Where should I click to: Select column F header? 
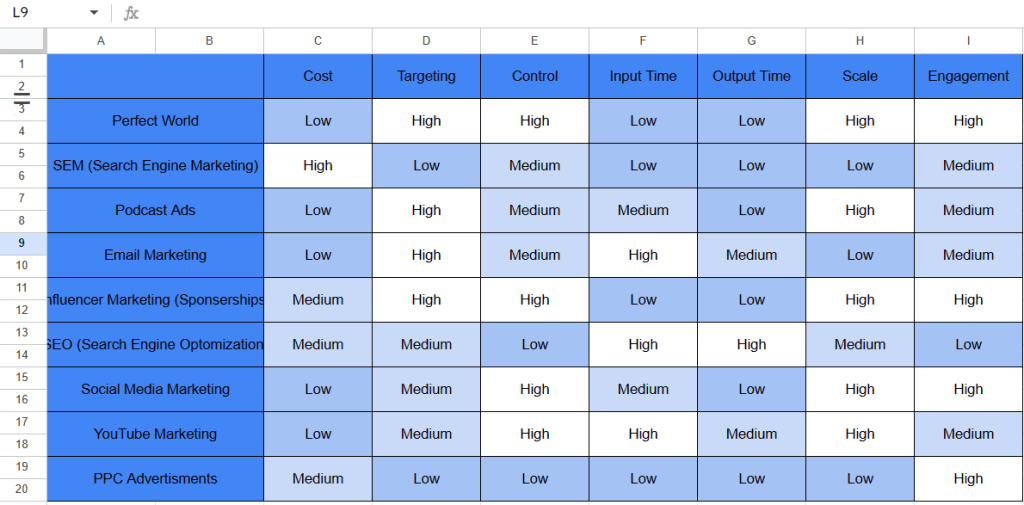643,41
